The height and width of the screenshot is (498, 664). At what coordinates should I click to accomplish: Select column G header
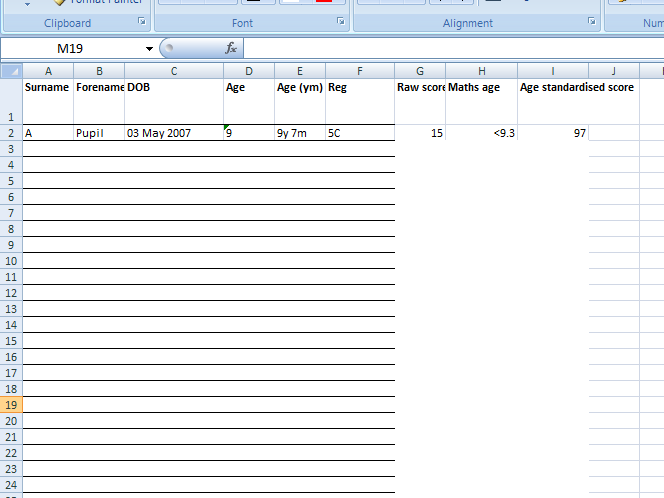tap(420, 71)
